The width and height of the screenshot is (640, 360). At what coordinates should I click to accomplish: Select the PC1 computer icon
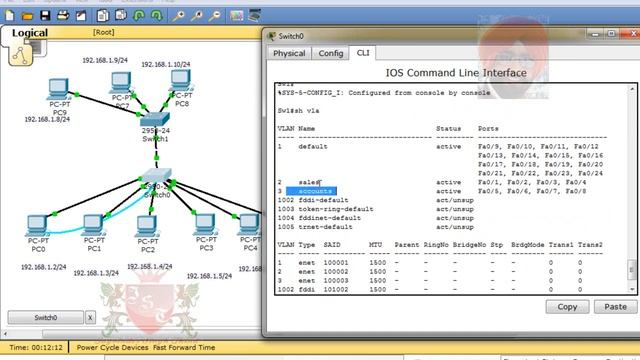[x=93, y=225]
